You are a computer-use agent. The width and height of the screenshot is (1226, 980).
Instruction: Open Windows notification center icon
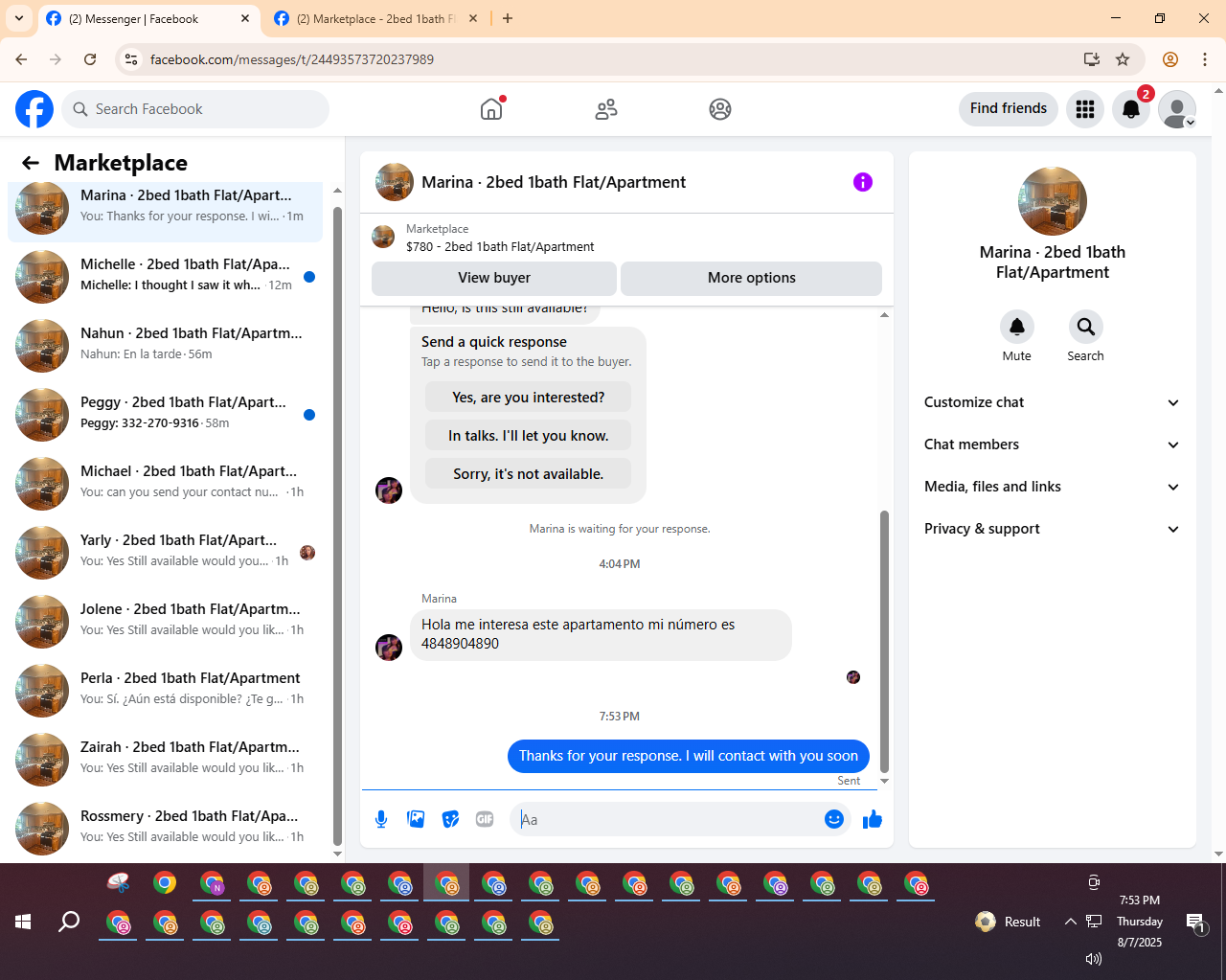[x=1195, y=923]
